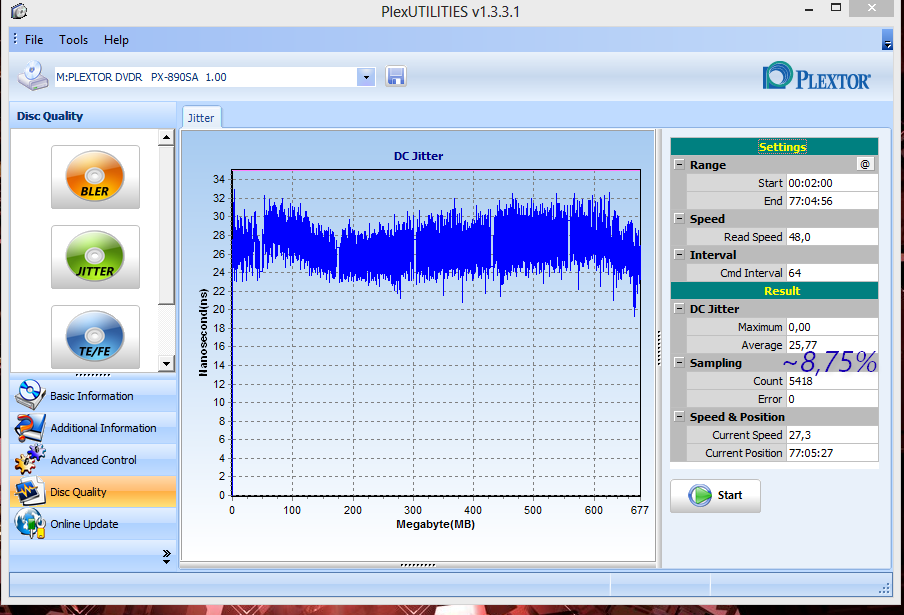
Task: Save results with the floppy disk icon
Action: [x=396, y=77]
